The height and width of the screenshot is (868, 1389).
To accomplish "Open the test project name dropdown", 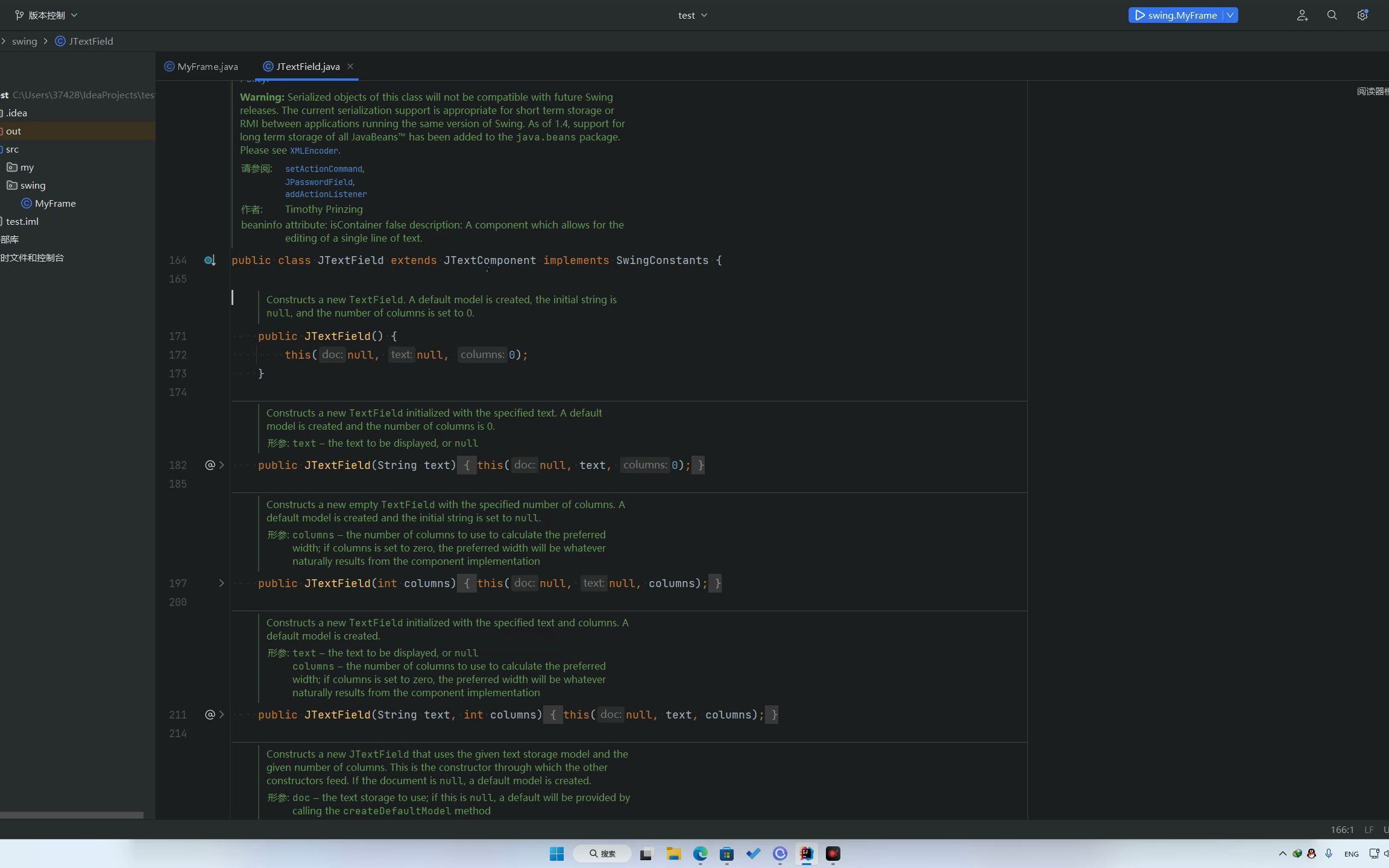I will click(x=692, y=15).
